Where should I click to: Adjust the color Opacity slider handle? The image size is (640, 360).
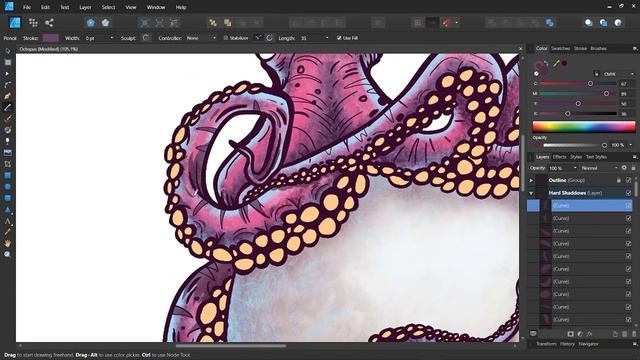604,145
